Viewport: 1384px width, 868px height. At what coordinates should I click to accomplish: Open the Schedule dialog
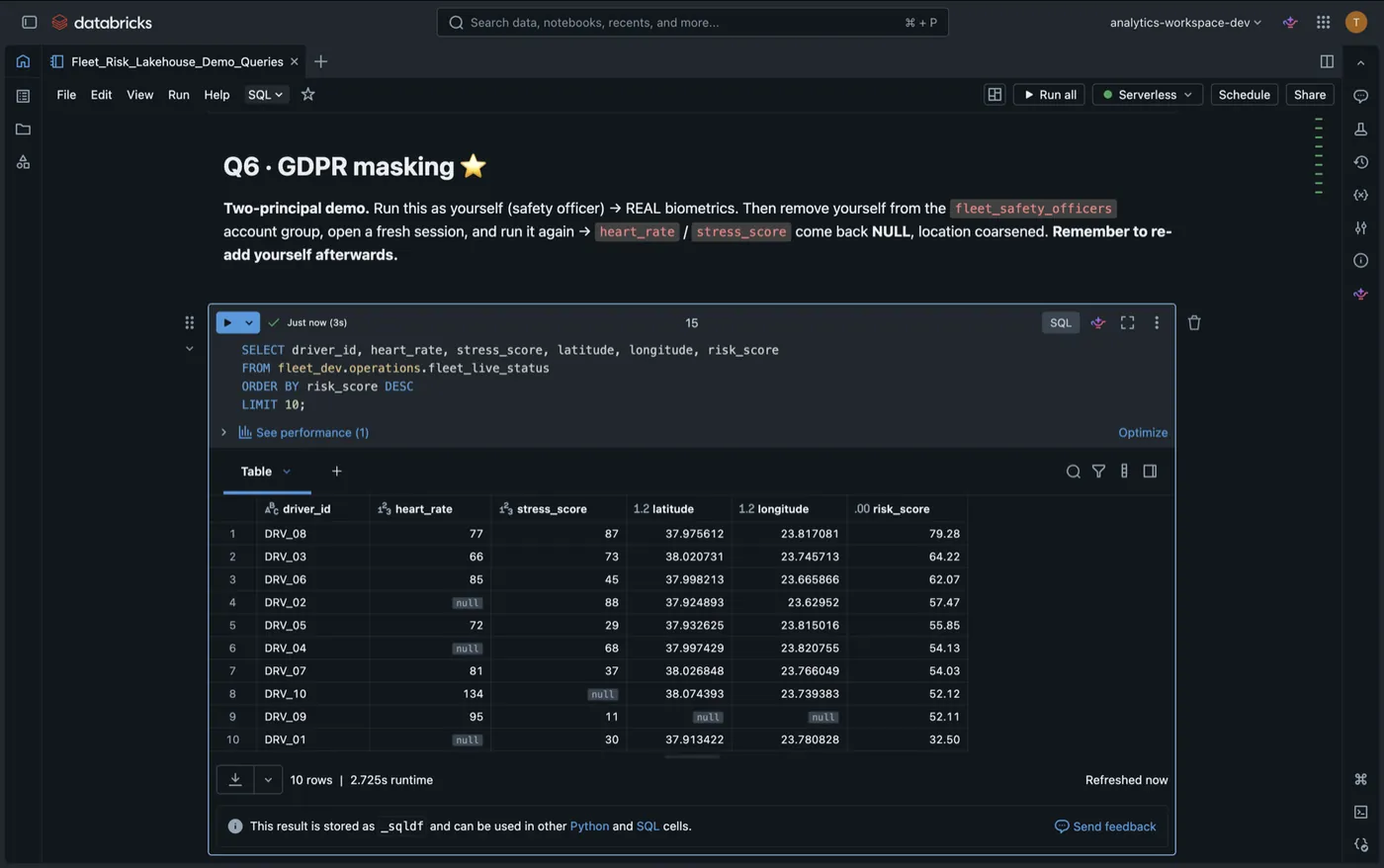(1244, 94)
